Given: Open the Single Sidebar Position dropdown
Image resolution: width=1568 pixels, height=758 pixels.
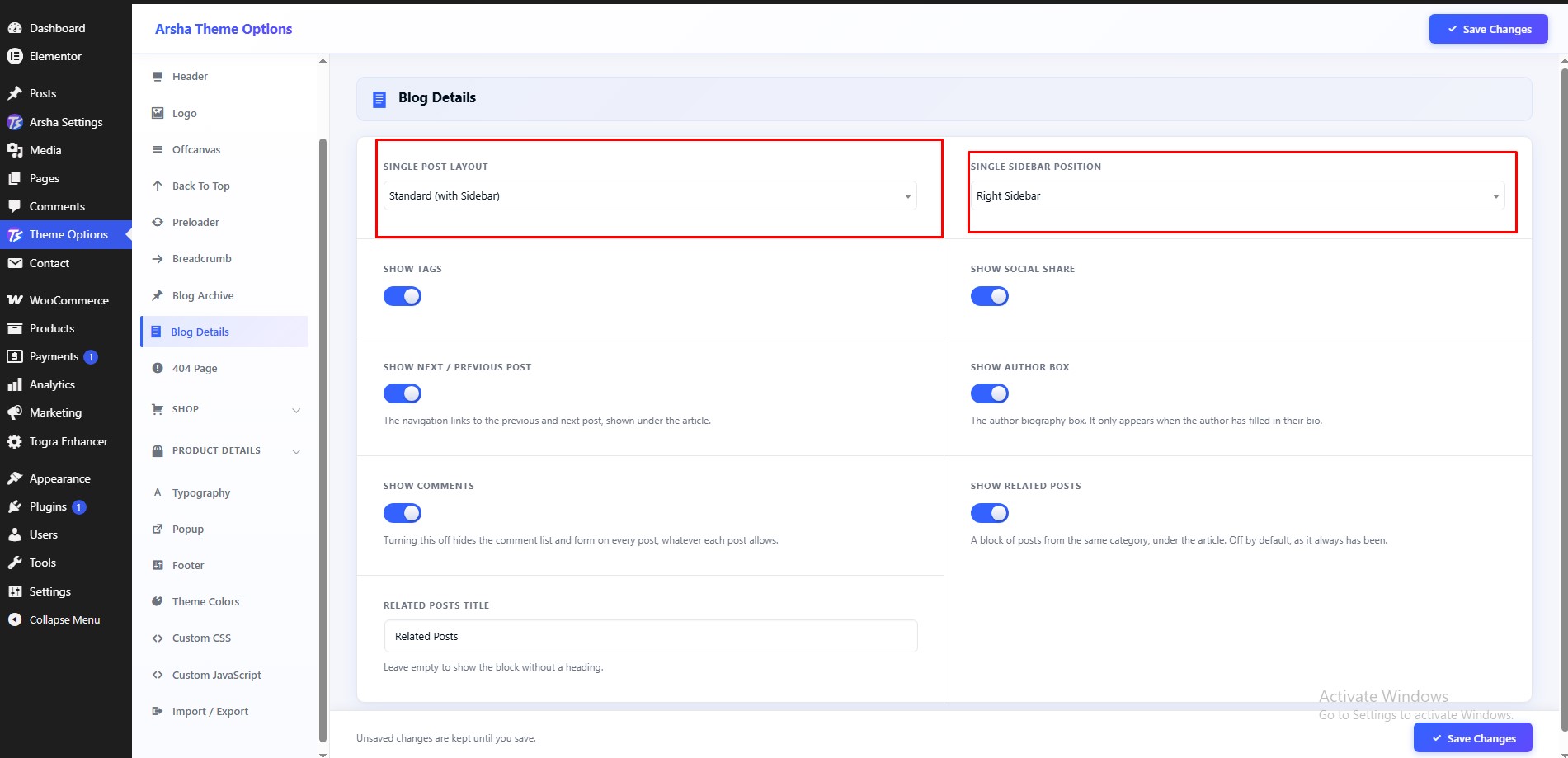Looking at the screenshot, I should point(1237,195).
